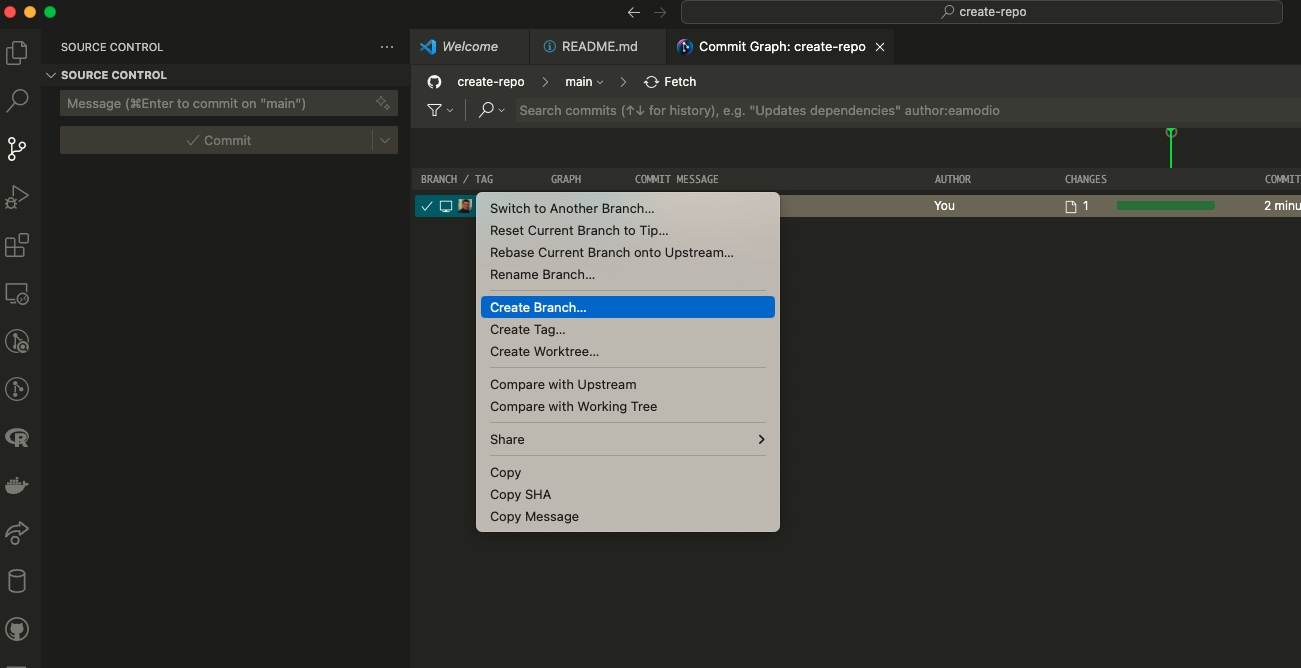1301x668 pixels.
Task: Select Copy SHA menu entry
Action: (520, 494)
